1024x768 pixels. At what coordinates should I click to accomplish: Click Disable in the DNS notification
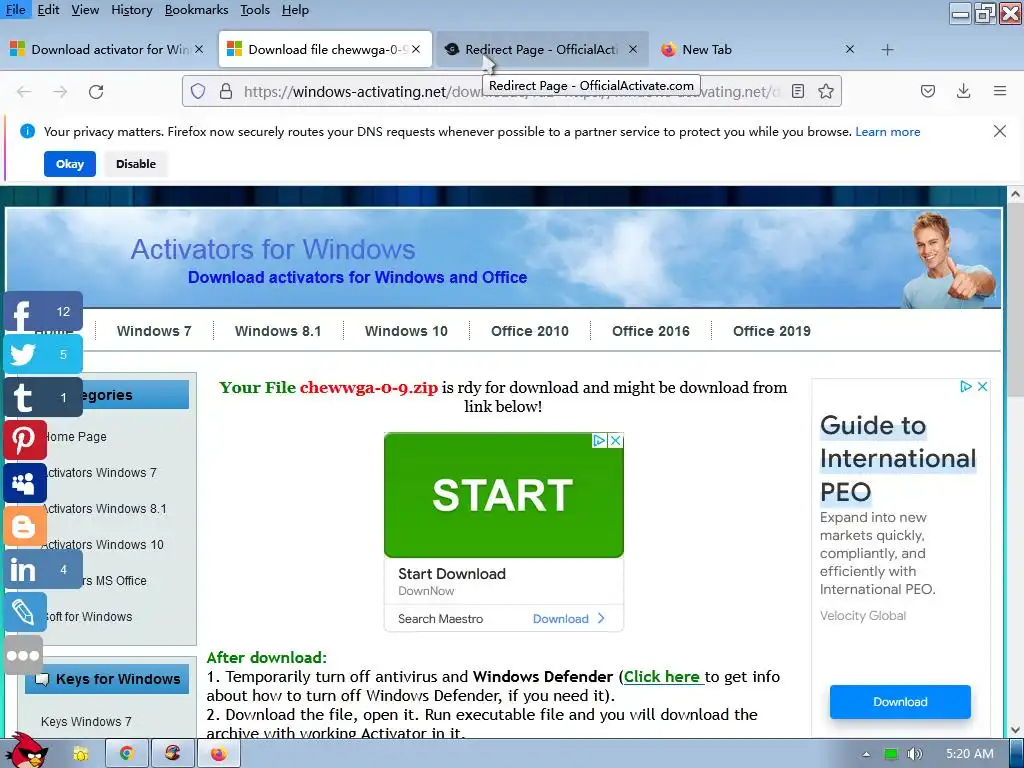tap(136, 164)
